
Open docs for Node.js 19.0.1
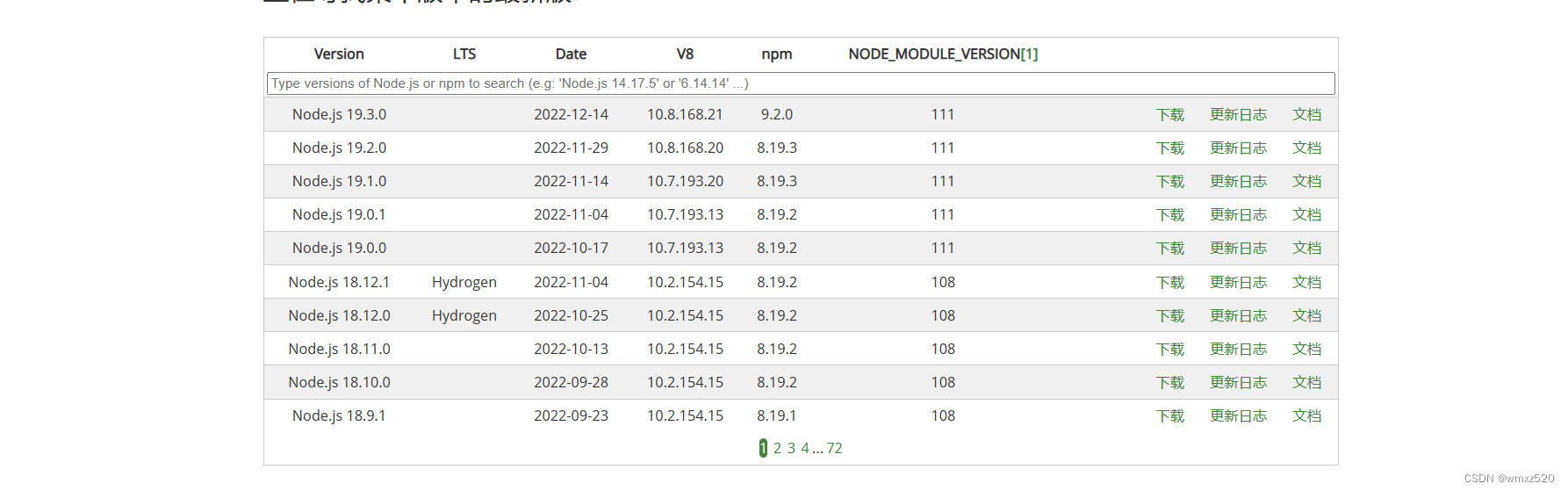1306,215
